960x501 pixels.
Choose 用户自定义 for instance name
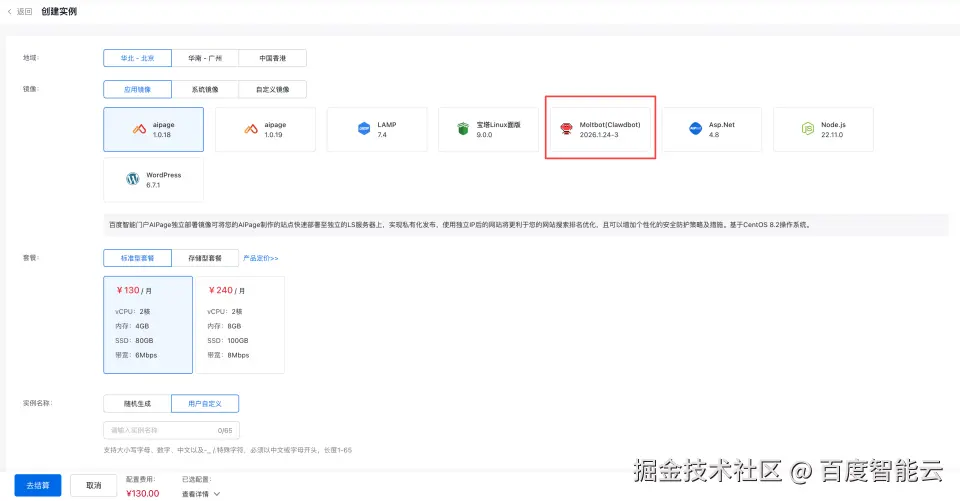point(205,404)
